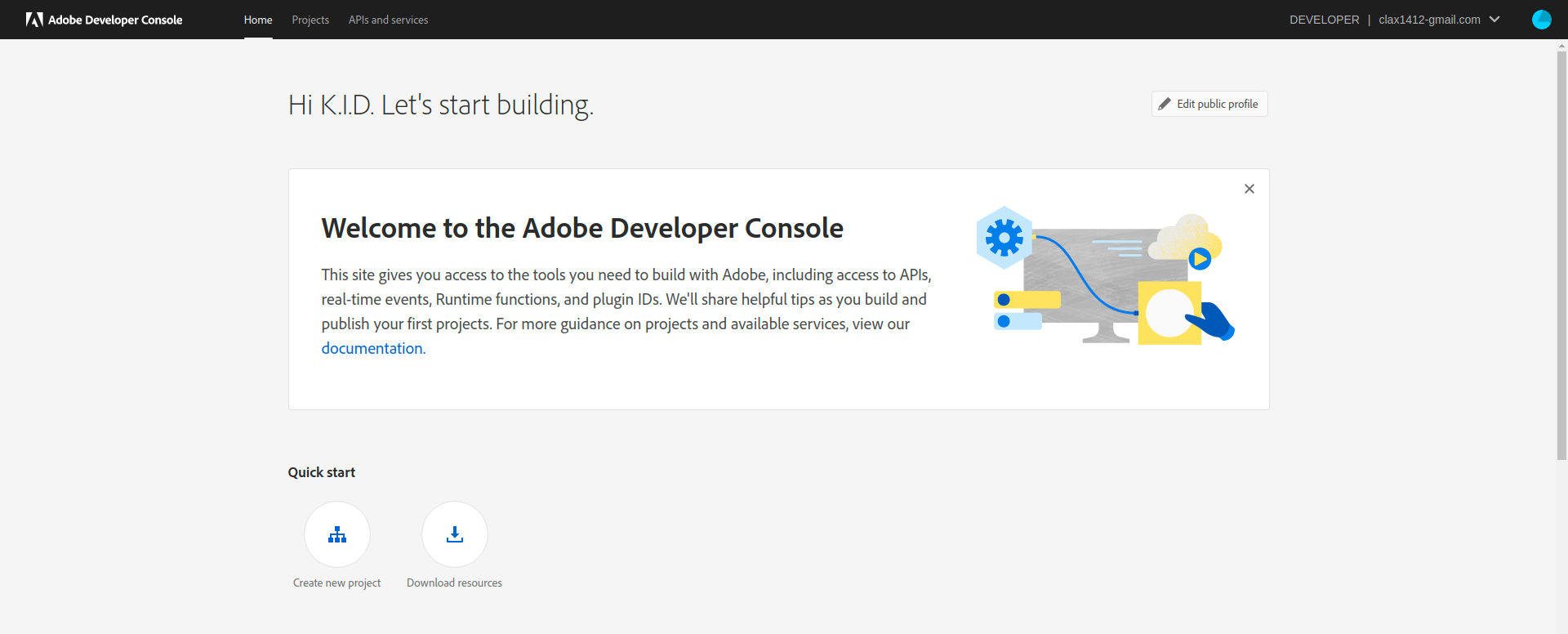Viewport: 1568px width, 634px height.
Task: Dismiss the welcome banner with the X
Action: pyautogui.click(x=1249, y=189)
